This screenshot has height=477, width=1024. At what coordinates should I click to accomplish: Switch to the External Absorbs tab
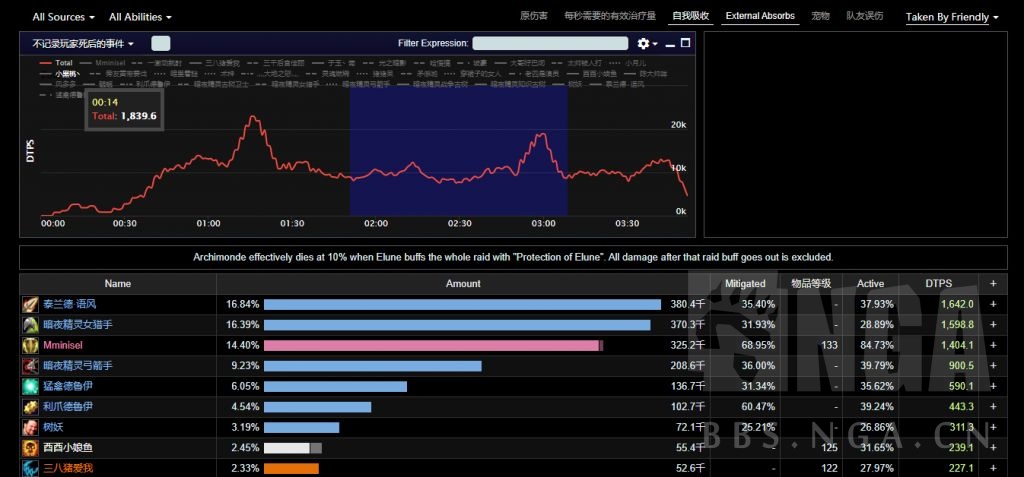click(760, 16)
